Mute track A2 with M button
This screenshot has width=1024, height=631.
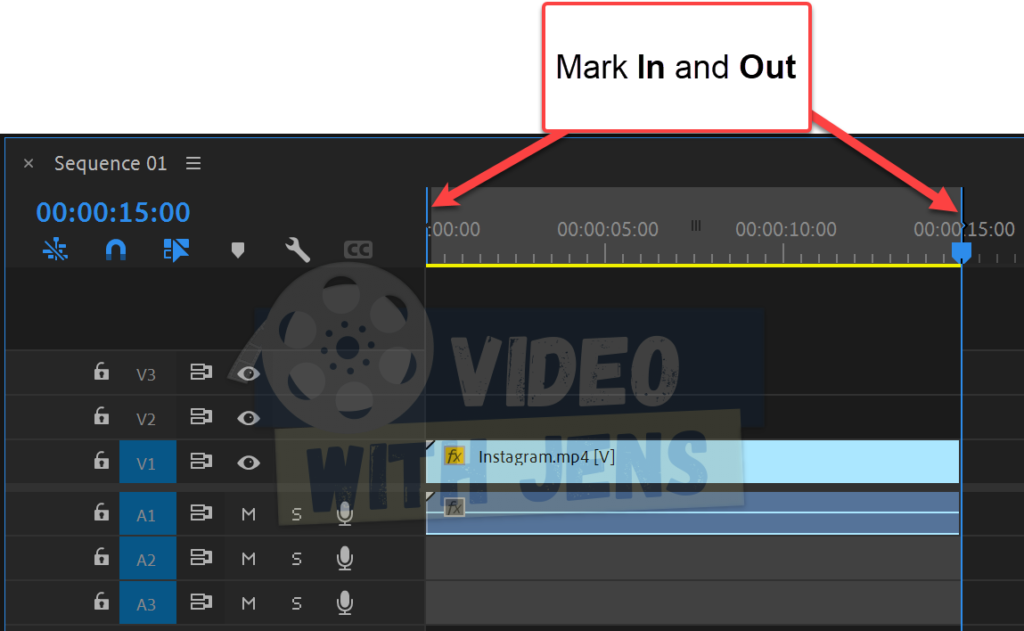[248, 559]
